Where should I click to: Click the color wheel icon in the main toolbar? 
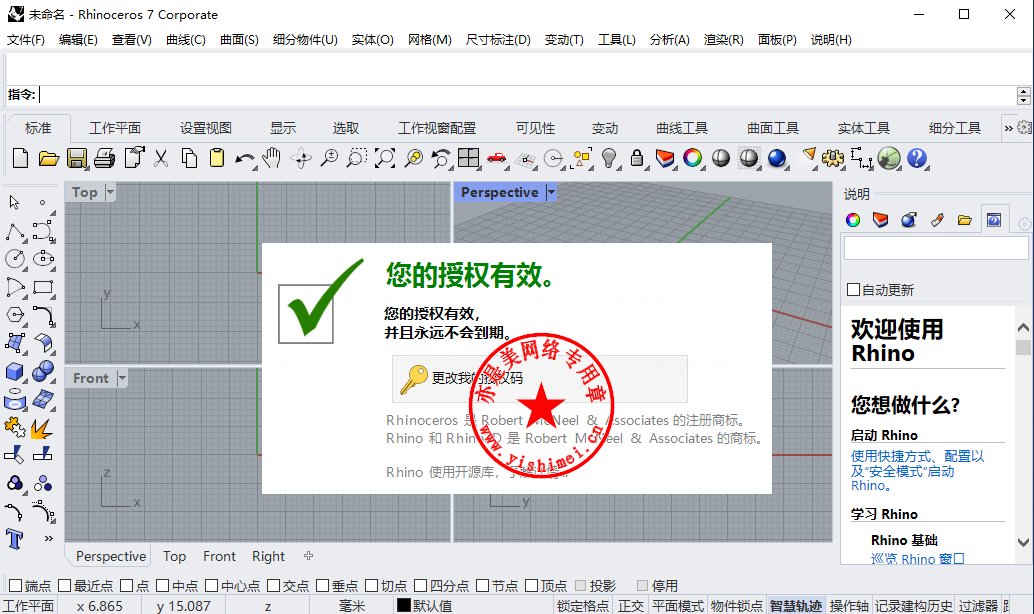point(692,158)
